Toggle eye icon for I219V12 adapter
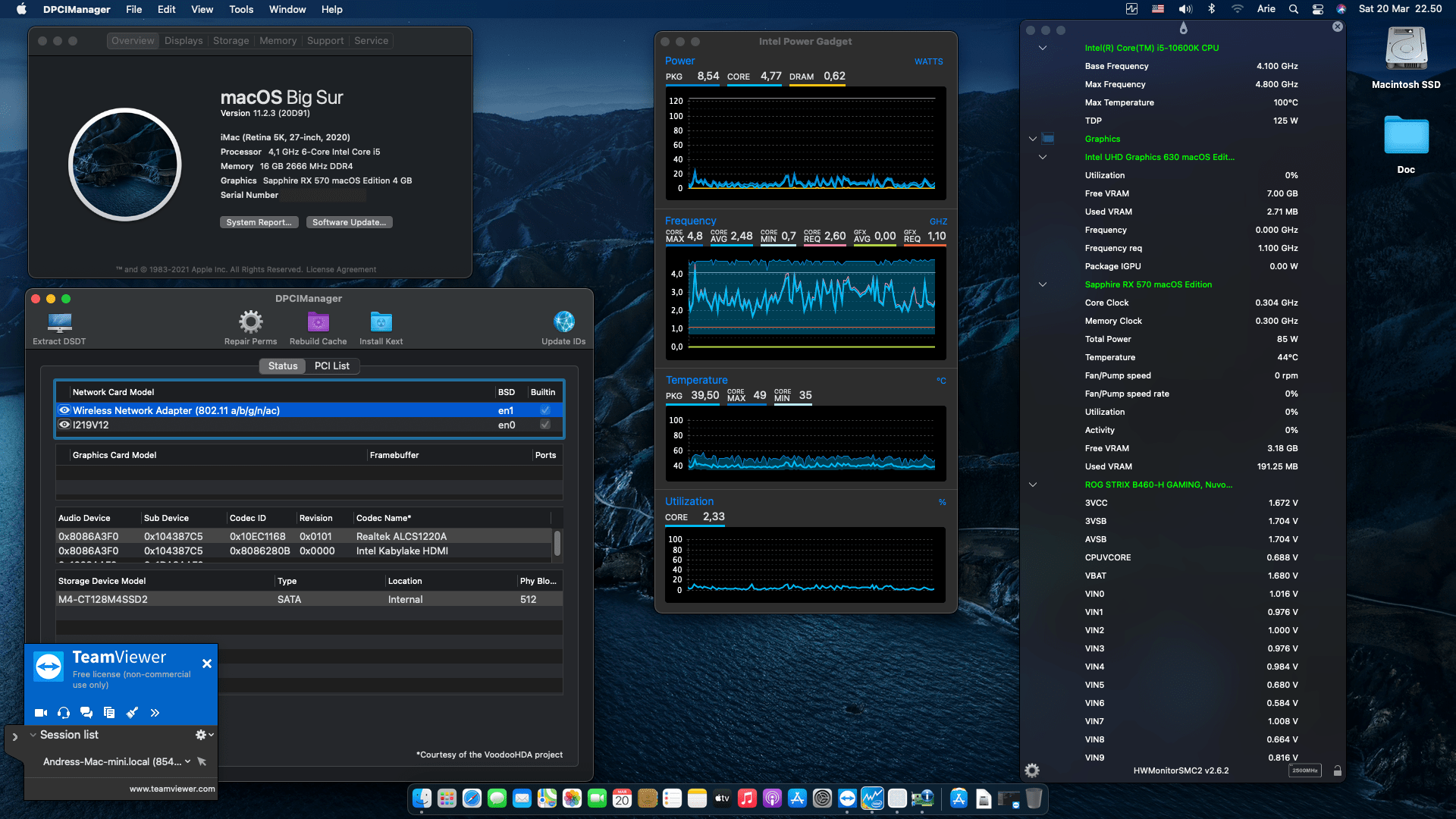The image size is (1456, 819). pyautogui.click(x=64, y=425)
